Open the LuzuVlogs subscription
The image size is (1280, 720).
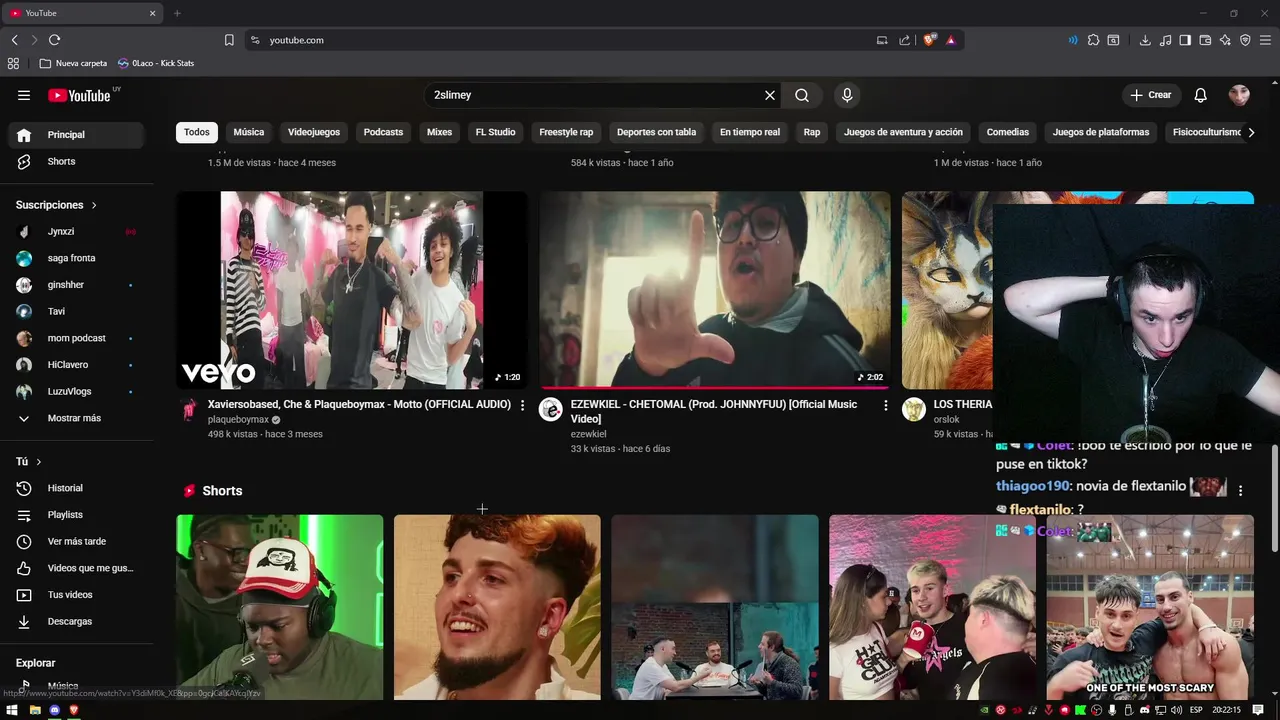pos(76,391)
